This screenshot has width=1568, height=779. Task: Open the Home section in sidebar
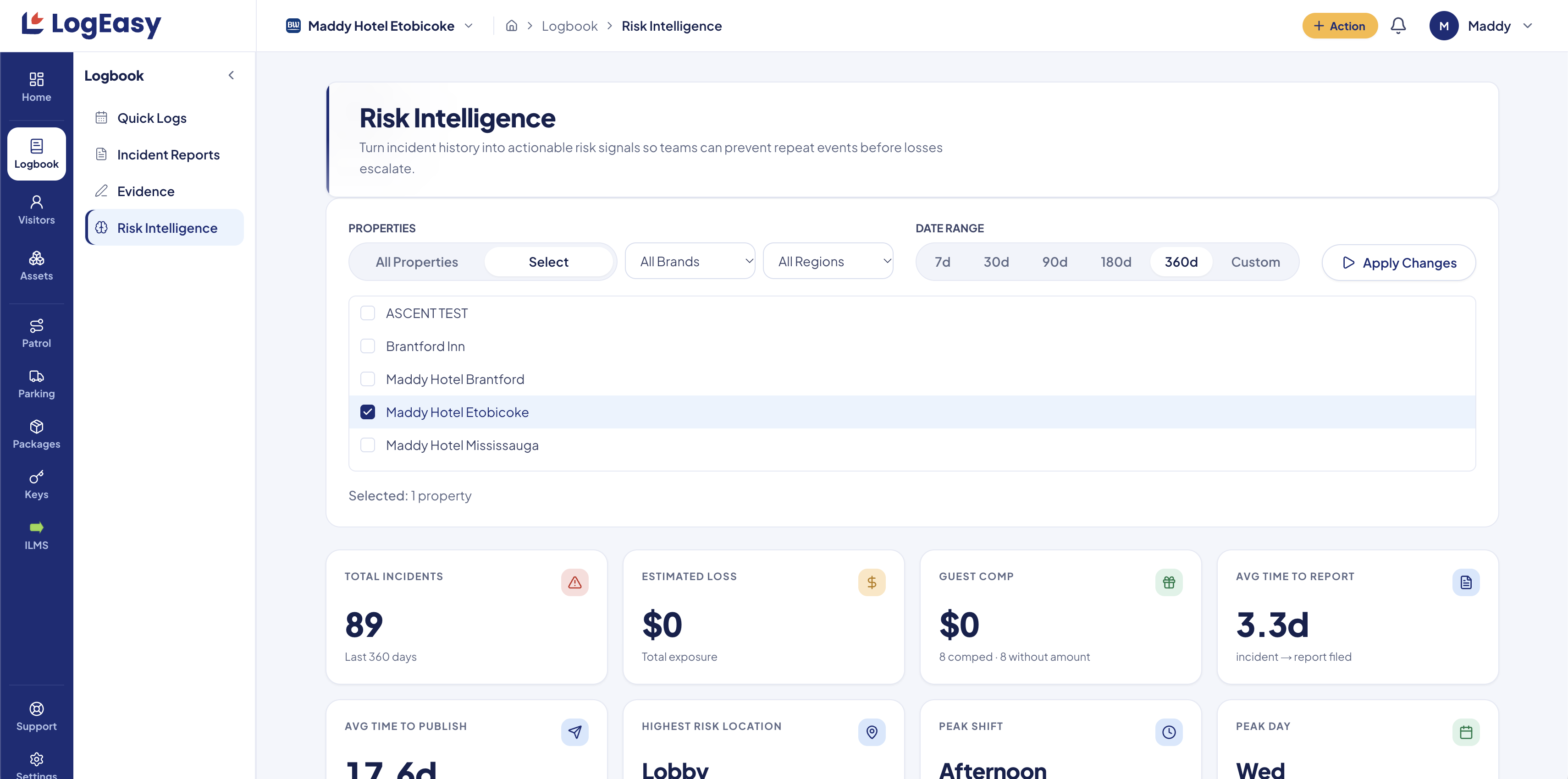(x=37, y=87)
